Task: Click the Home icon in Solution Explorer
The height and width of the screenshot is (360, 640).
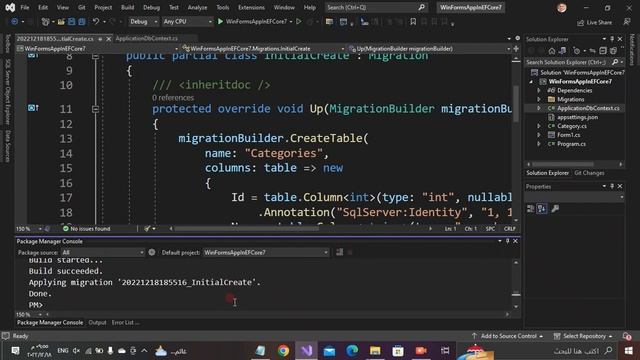Action: pos(552,51)
